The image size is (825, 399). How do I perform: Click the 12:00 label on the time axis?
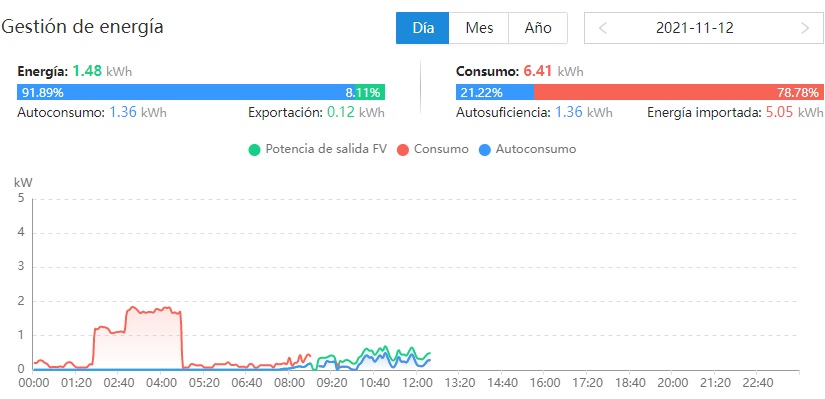tap(416, 382)
